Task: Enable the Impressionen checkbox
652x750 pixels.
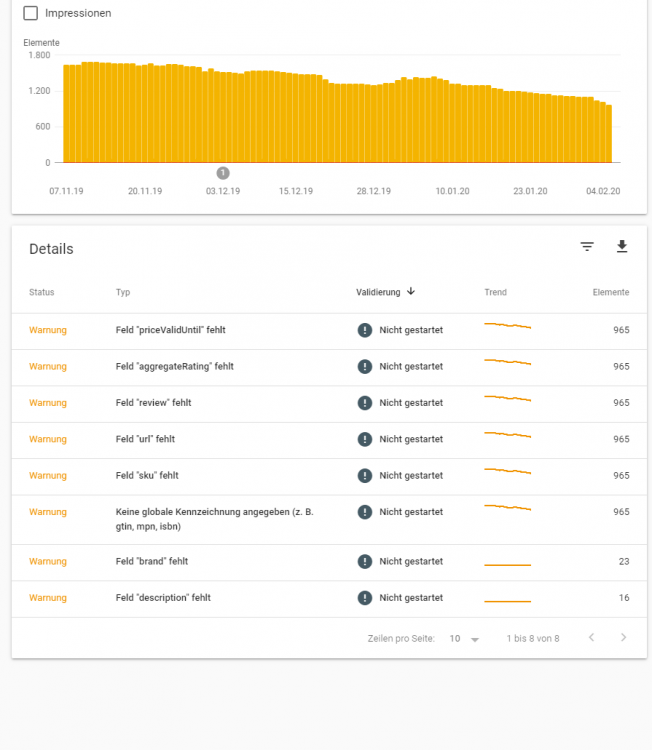Action: [x=31, y=13]
